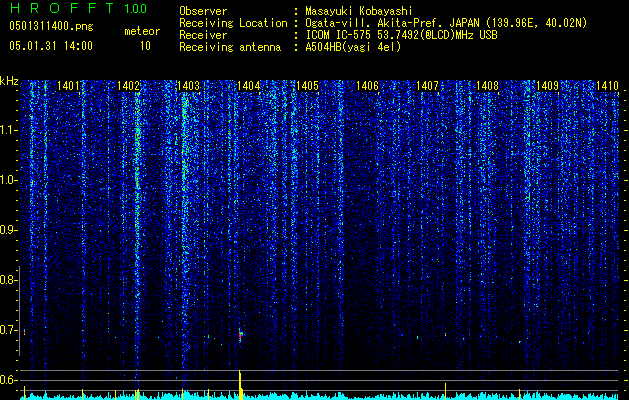Click the 1404 time marker

pyautogui.click(x=248, y=85)
